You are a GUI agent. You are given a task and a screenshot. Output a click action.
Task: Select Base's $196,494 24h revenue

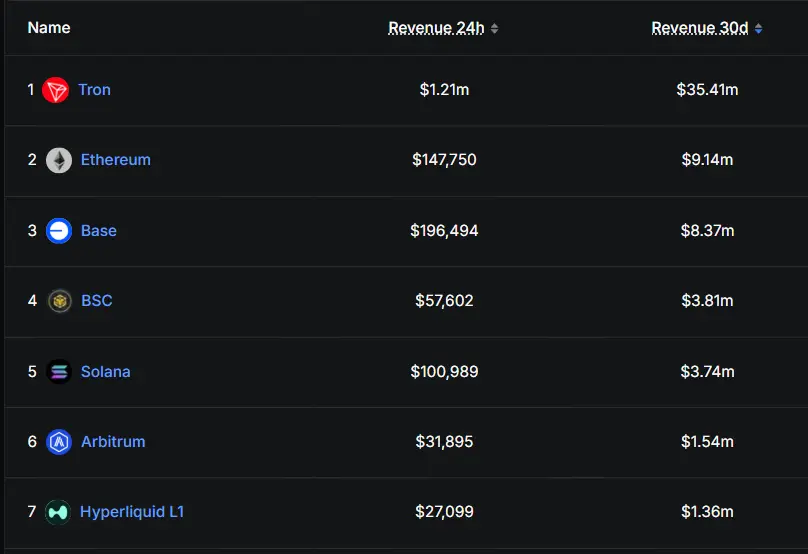(444, 230)
